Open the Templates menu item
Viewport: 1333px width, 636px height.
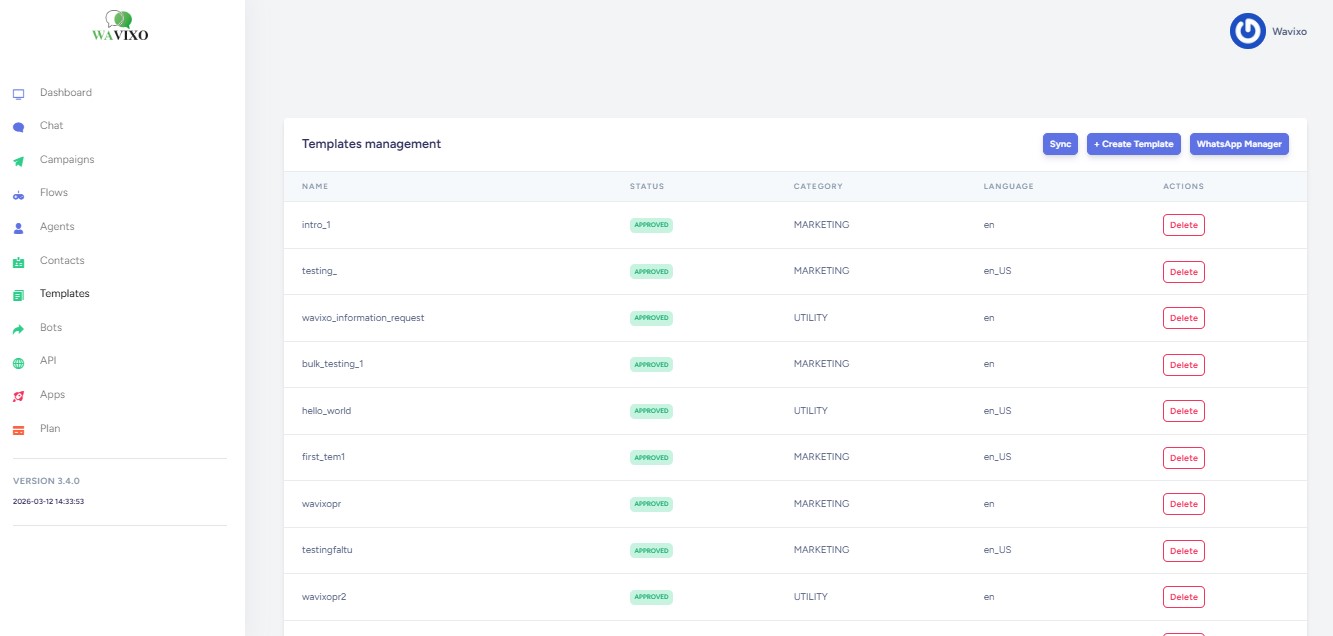64,294
